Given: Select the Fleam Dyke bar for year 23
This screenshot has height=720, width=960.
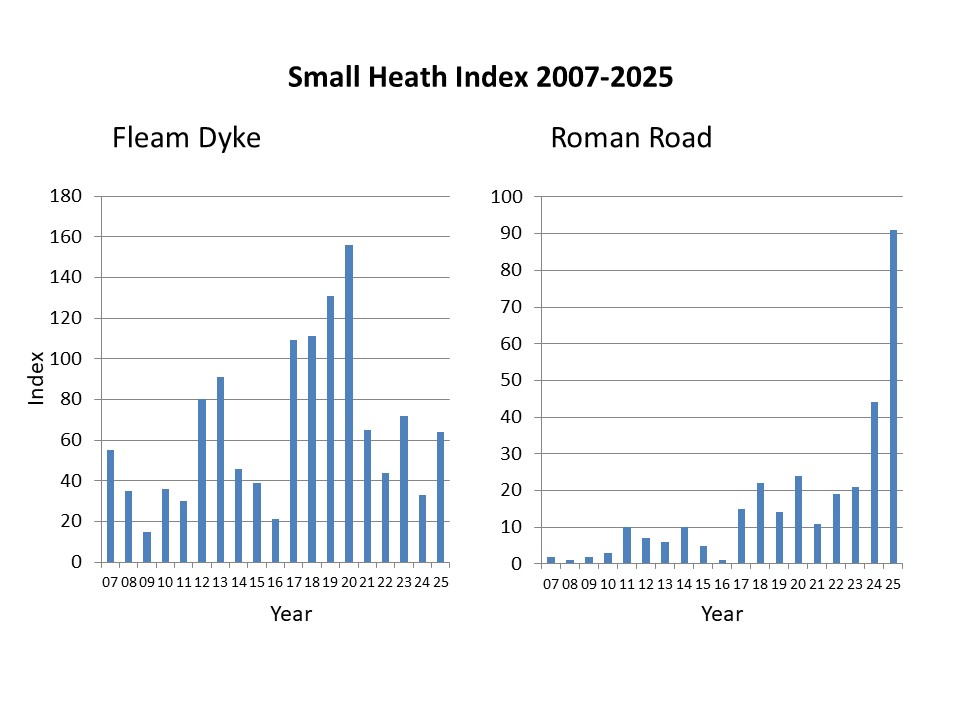Looking at the screenshot, I should pyautogui.click(x=404, y=489).
